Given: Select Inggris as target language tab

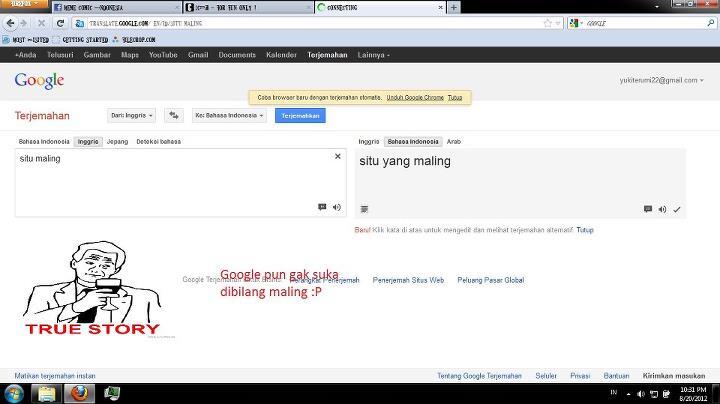Looking at the screenshot, I should coord(369,141).
